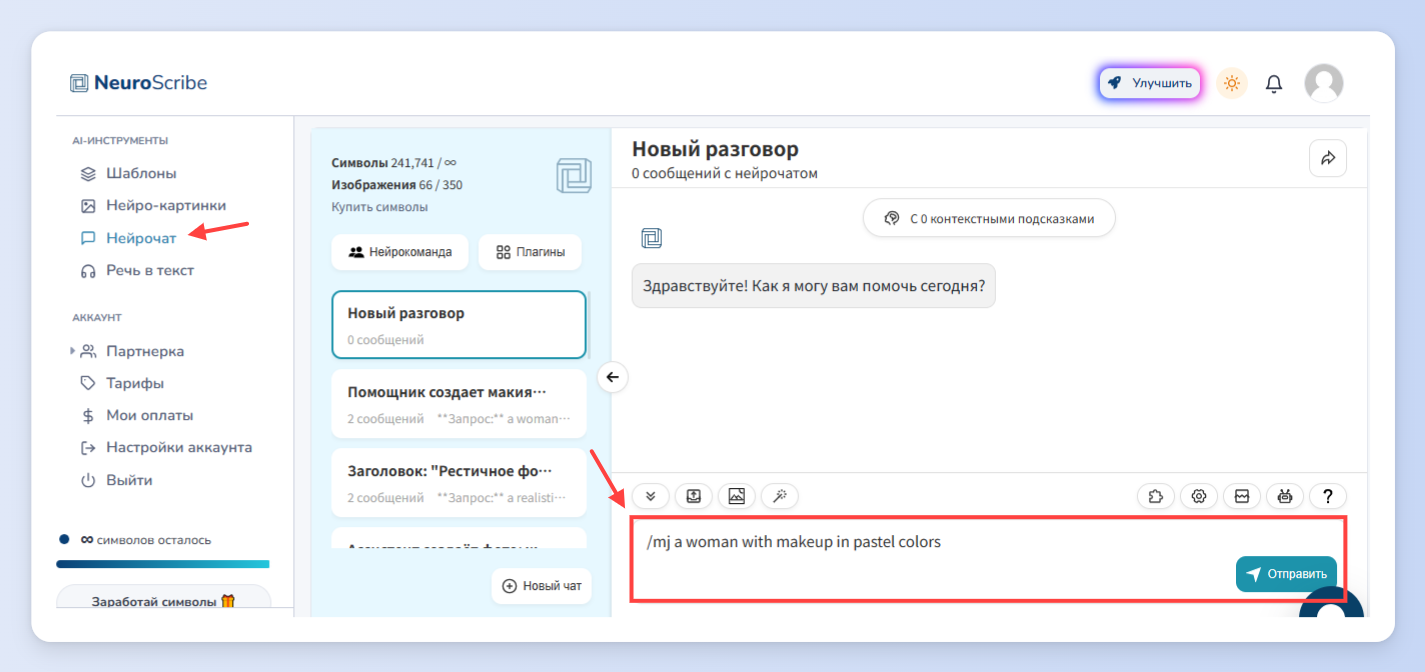1425x672 pixels.
Task: Click the Мои оплаты dollar icon
Action: pyautogui.click(x=88, y=415)
